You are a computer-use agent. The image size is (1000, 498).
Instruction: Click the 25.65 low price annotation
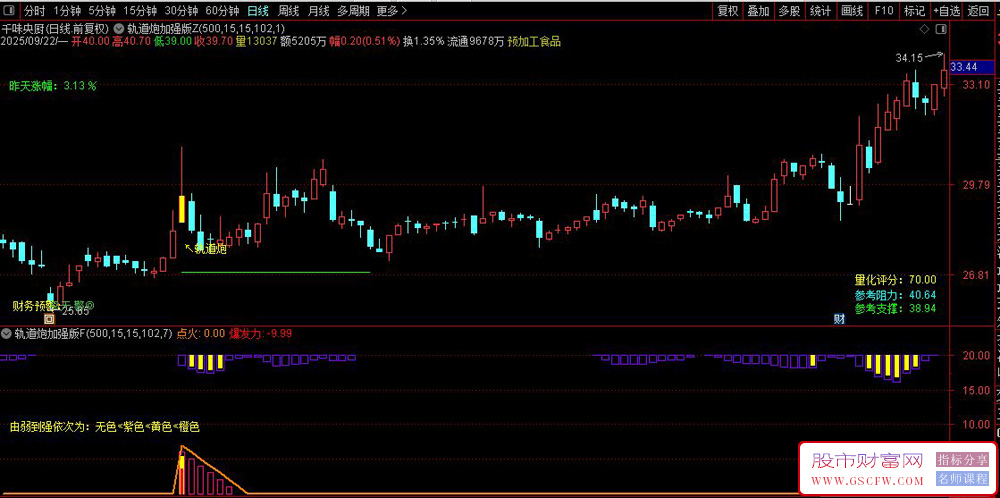click(x=75, y=311)
